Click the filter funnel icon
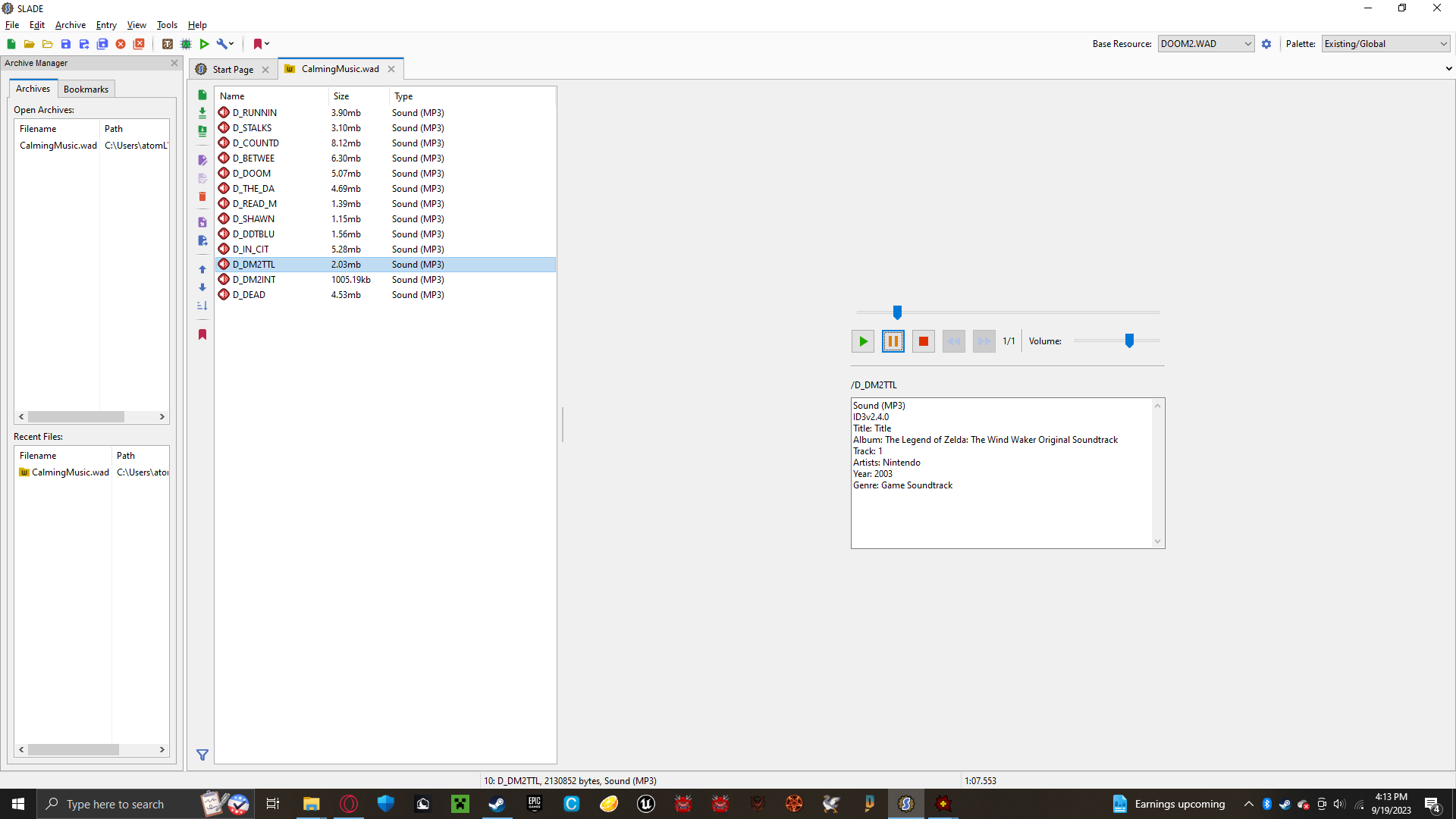 202,755
